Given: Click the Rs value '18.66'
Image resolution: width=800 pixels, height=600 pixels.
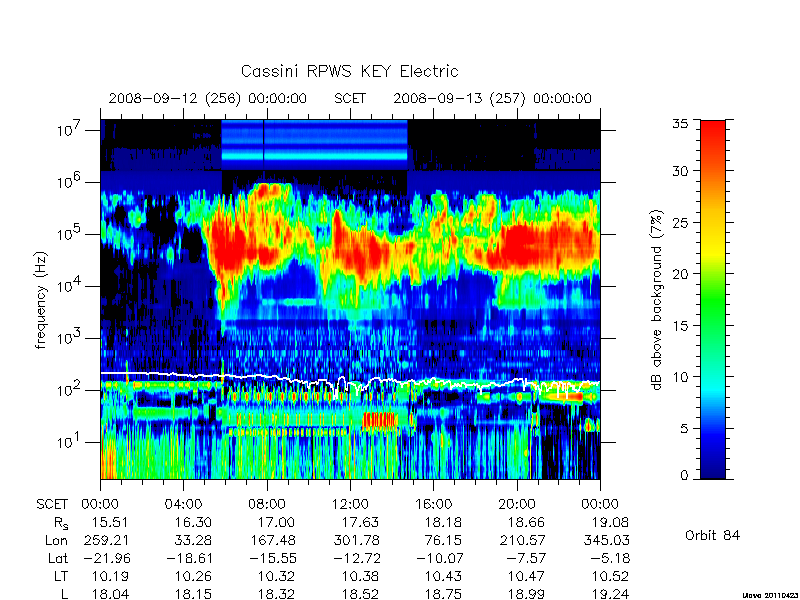Looking at the screenshot, I should click(x=527, y=522).
